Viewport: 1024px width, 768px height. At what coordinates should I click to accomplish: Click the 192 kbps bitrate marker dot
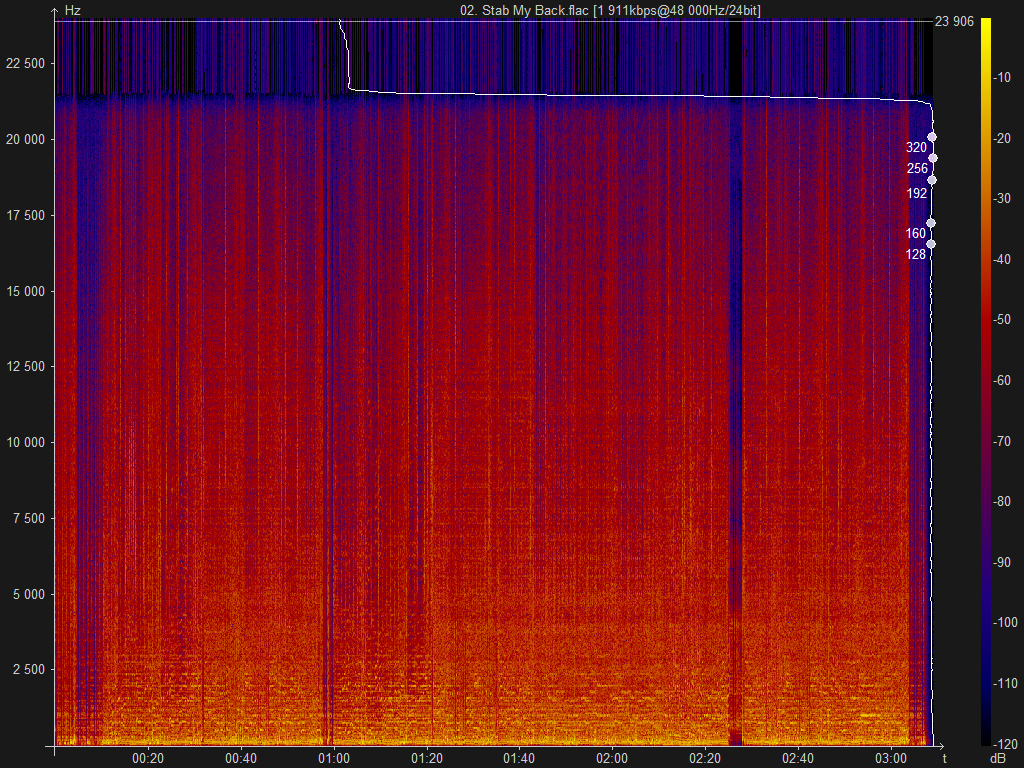[x=932, y=180]
